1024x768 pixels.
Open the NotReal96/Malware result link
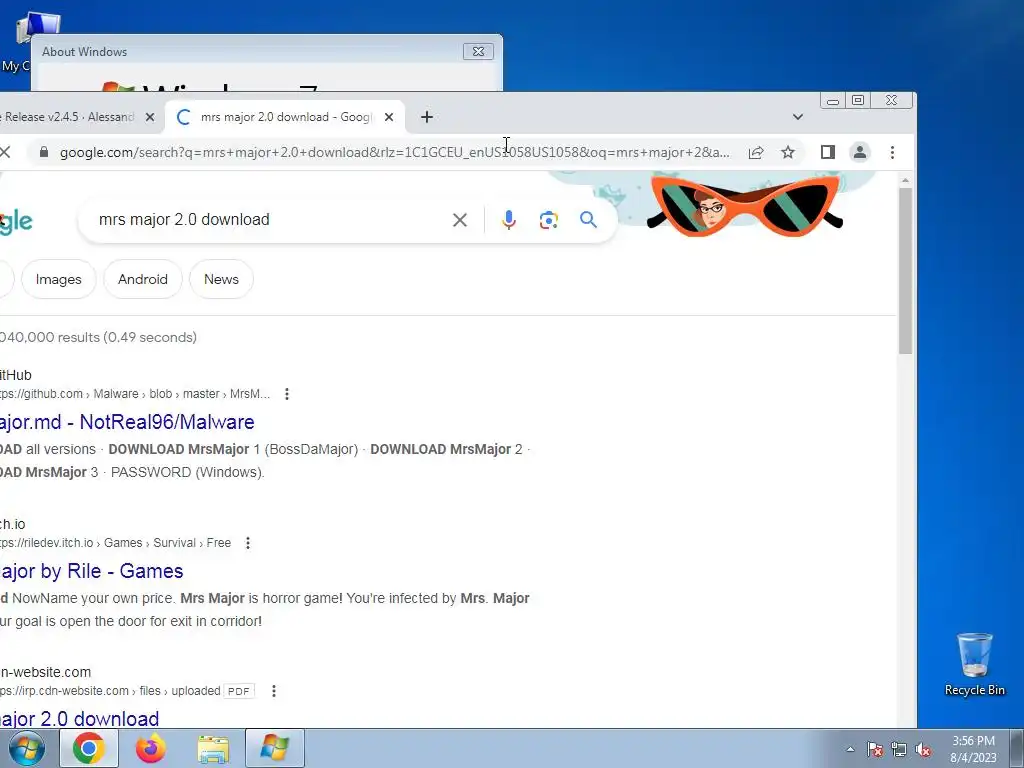127,422
